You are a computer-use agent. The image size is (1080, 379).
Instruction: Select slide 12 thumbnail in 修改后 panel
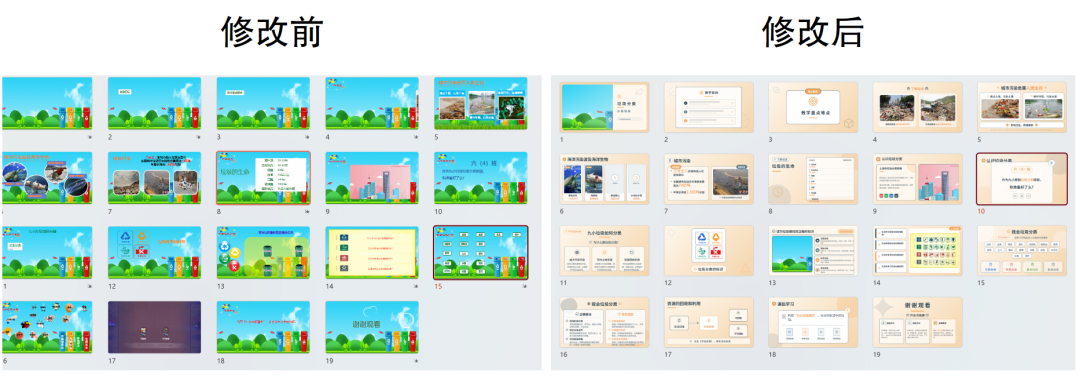tap(709, 250)
